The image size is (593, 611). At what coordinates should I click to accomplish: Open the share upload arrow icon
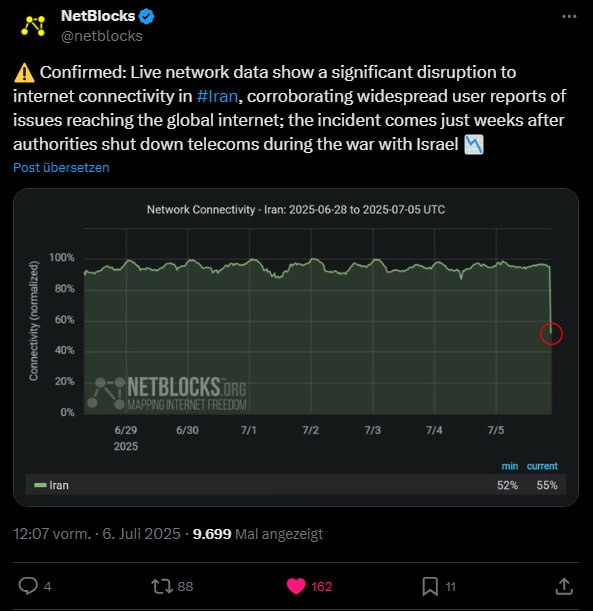[x=564, y=586]
